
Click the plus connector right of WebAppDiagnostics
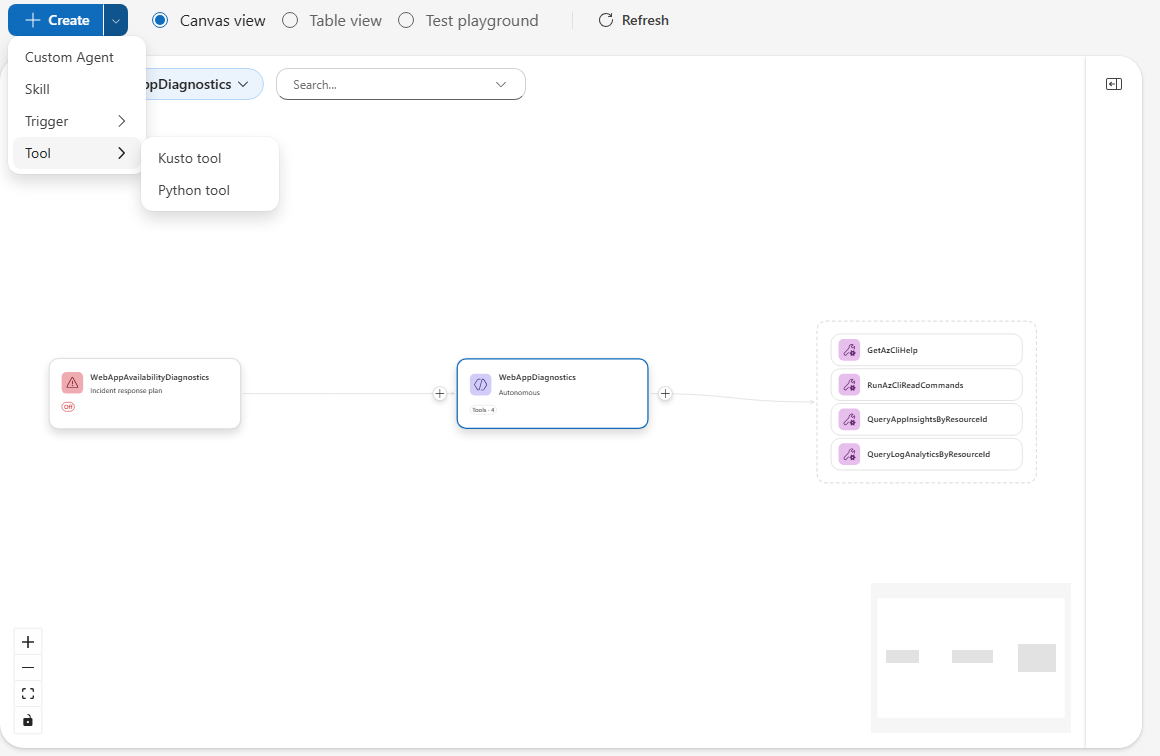[665, 394]
